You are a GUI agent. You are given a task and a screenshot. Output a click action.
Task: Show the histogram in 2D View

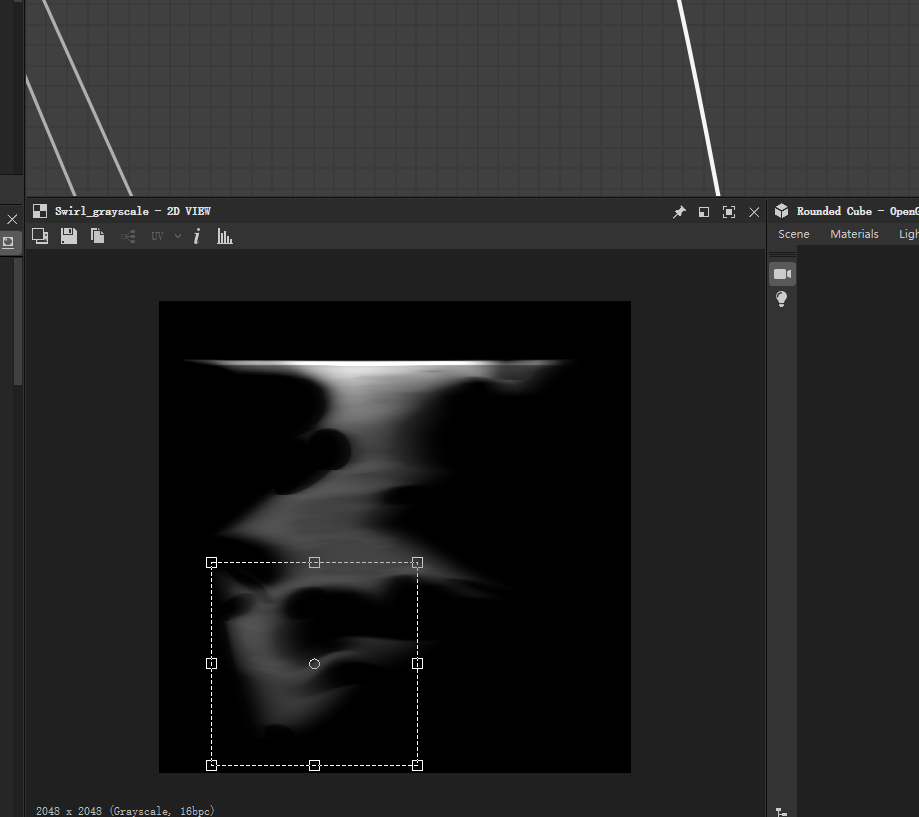225,236
